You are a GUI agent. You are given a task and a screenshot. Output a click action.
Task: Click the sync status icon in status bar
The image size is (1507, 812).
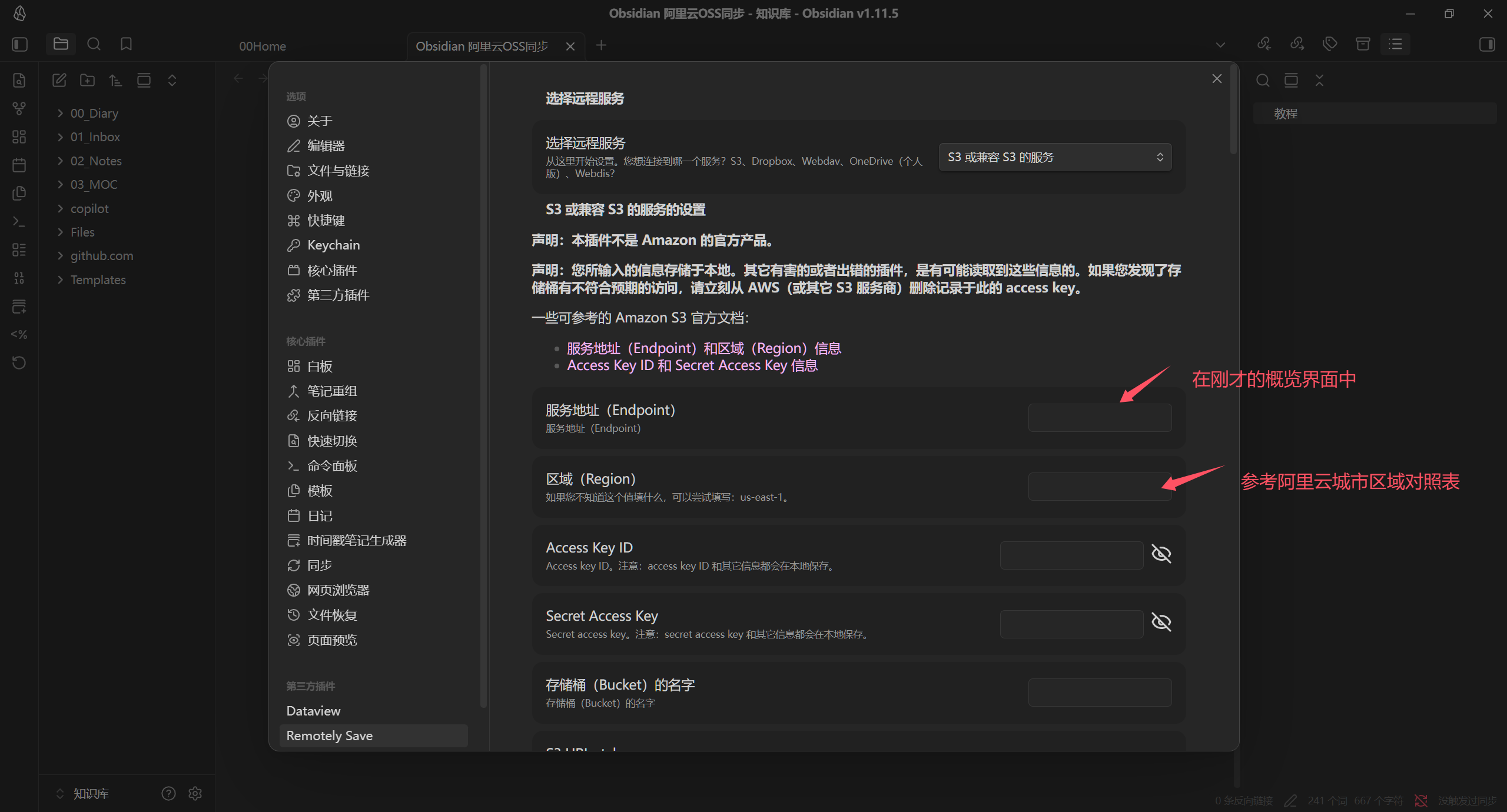(x=1421, y=801)
